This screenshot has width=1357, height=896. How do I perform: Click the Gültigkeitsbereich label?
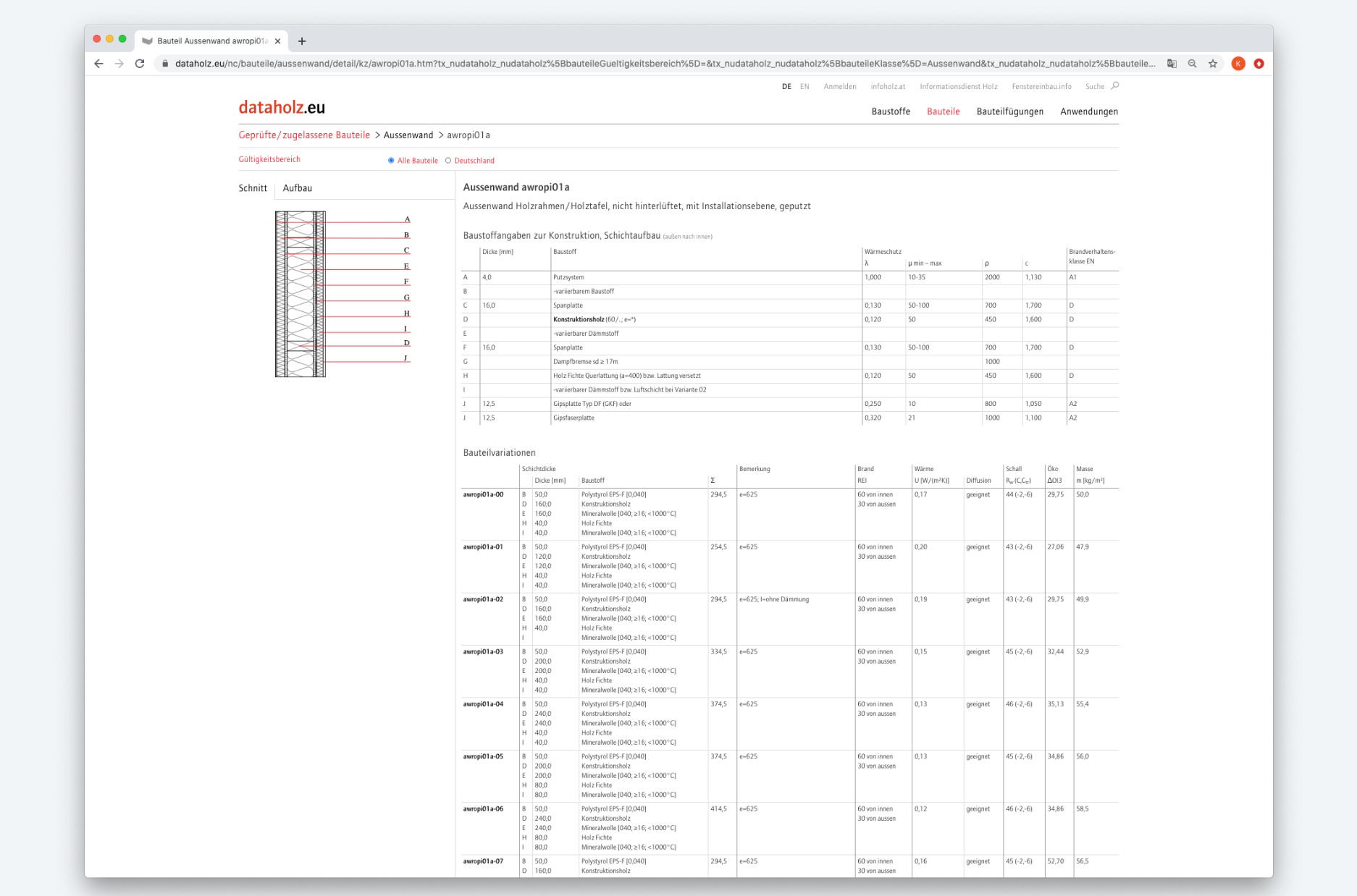[x=269, y=159]
